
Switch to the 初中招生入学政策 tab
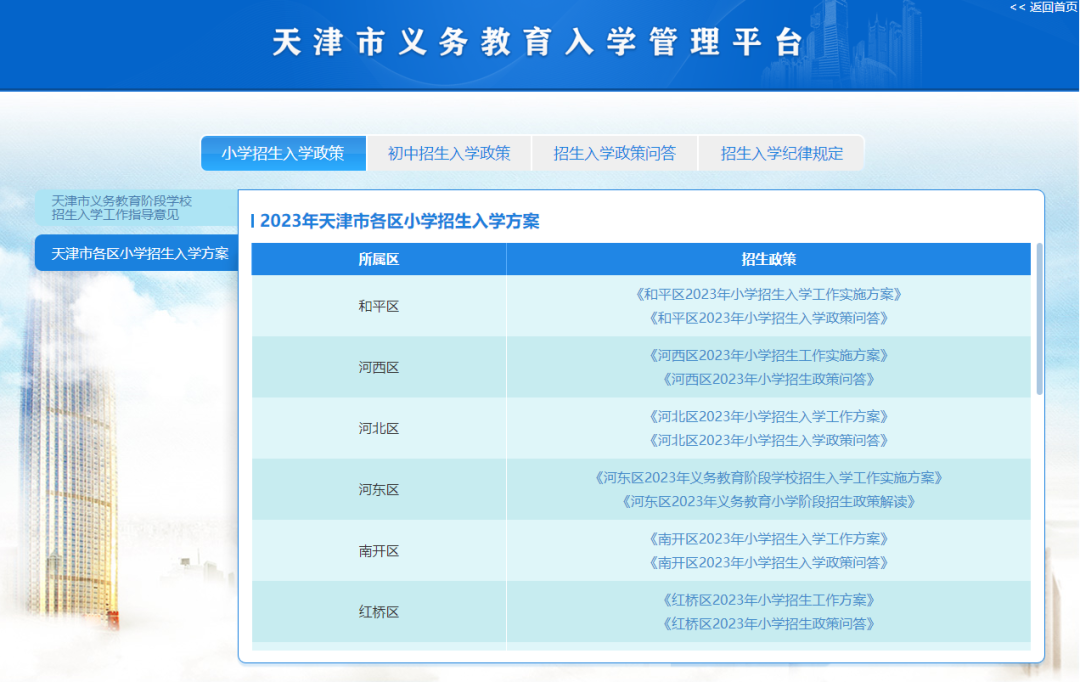(449, 153)
